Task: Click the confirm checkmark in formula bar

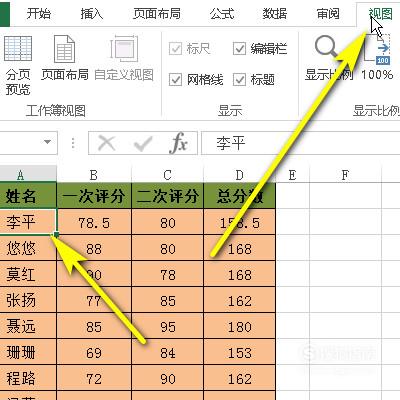Action: pyautogui.click(x=143, y=143)
